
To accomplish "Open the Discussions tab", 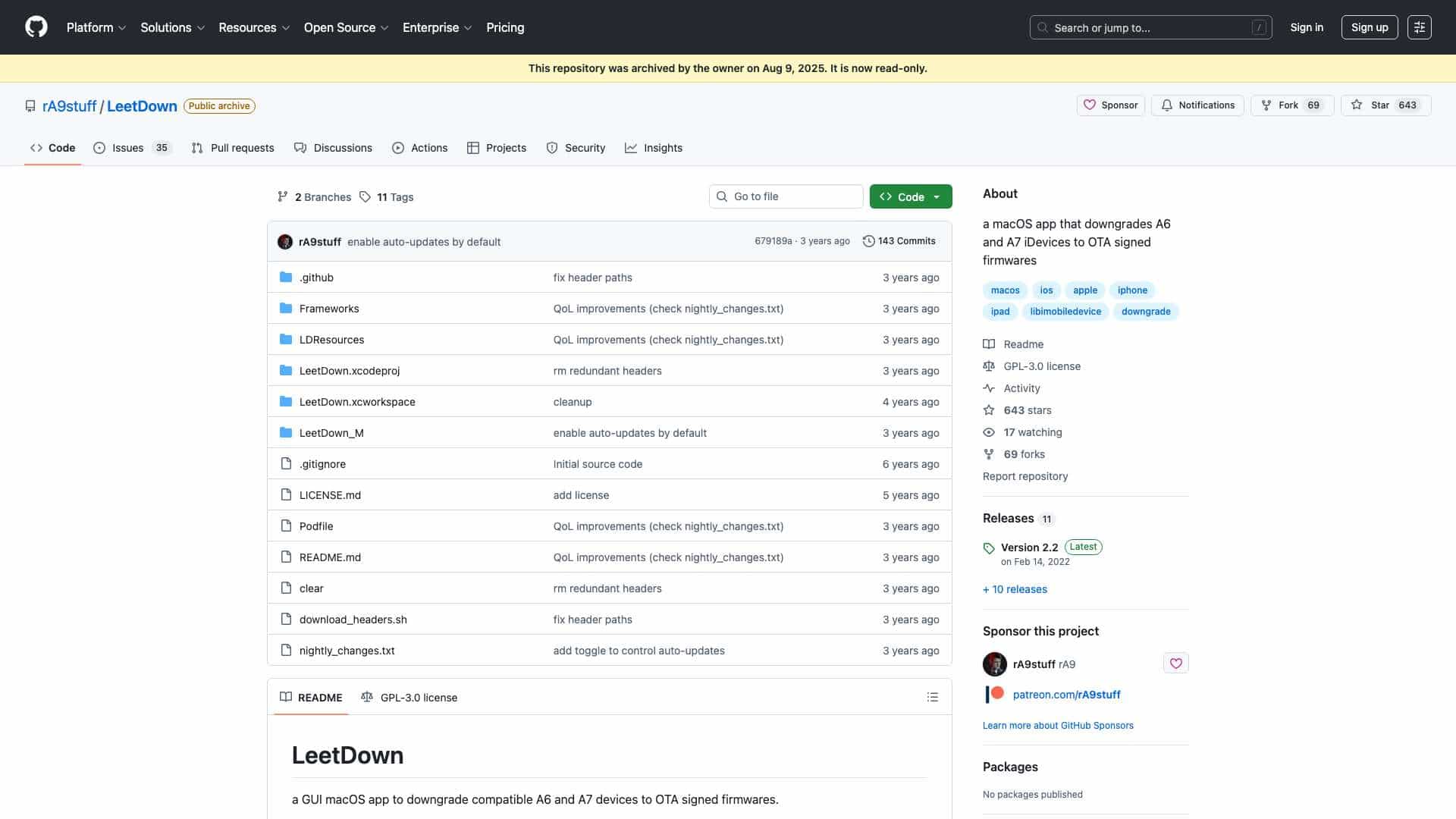I will tap(333, 148).
